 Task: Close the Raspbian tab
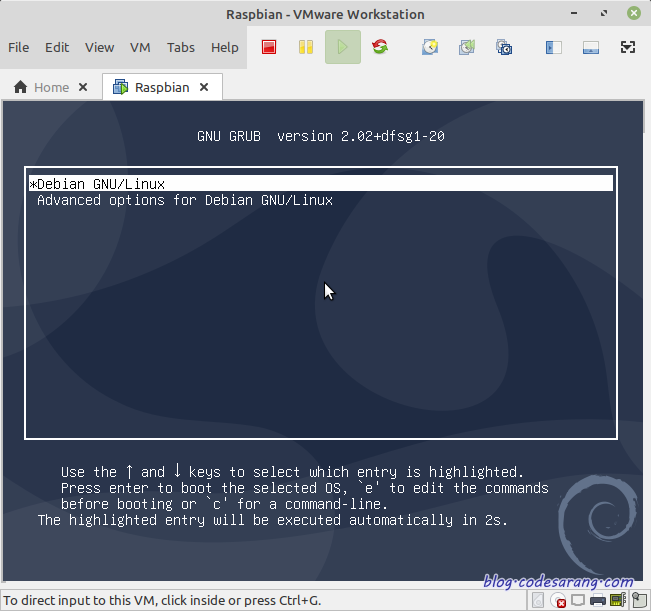204,87
